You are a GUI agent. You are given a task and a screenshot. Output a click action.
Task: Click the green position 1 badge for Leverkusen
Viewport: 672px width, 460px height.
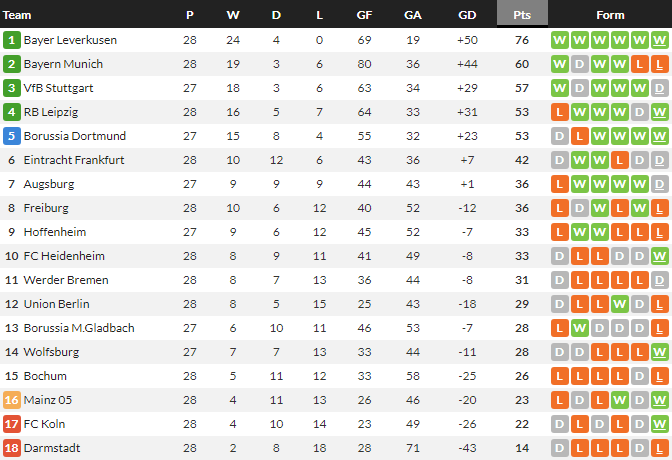12,40
